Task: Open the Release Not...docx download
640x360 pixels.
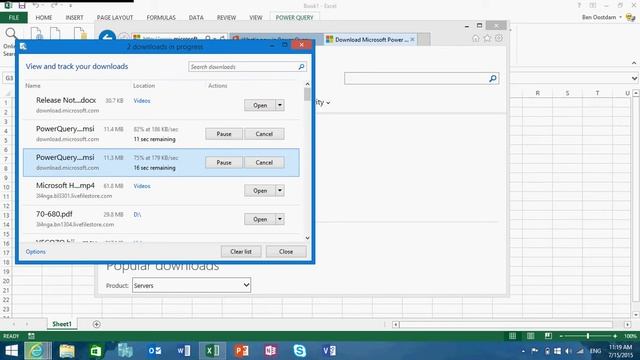Action: pyautogui.click(x=260, y=105)
